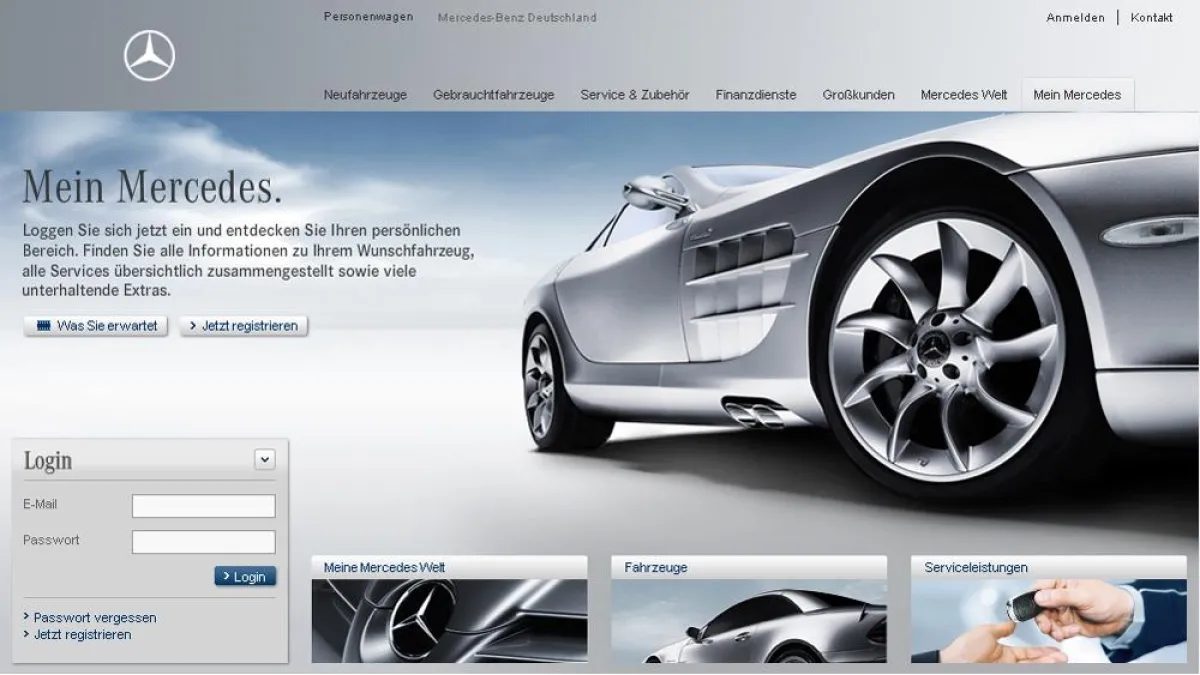This screenshot has height=675, width=1200.
Task: Click the Jetzt registrieren button
Action: point(243,325)
